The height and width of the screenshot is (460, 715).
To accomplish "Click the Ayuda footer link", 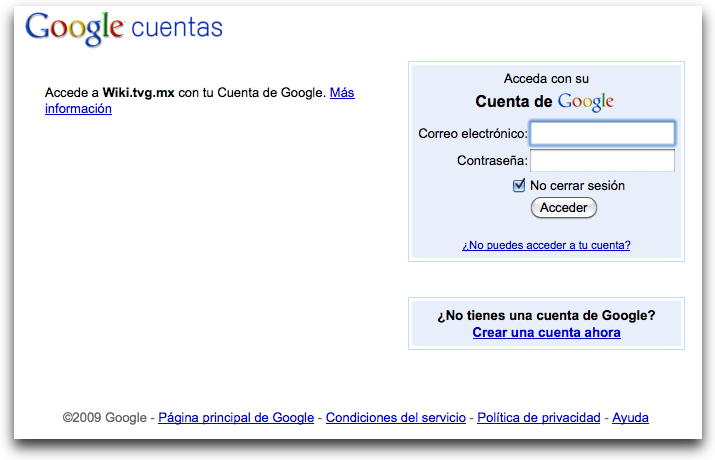I will click(x=630, y=418).
